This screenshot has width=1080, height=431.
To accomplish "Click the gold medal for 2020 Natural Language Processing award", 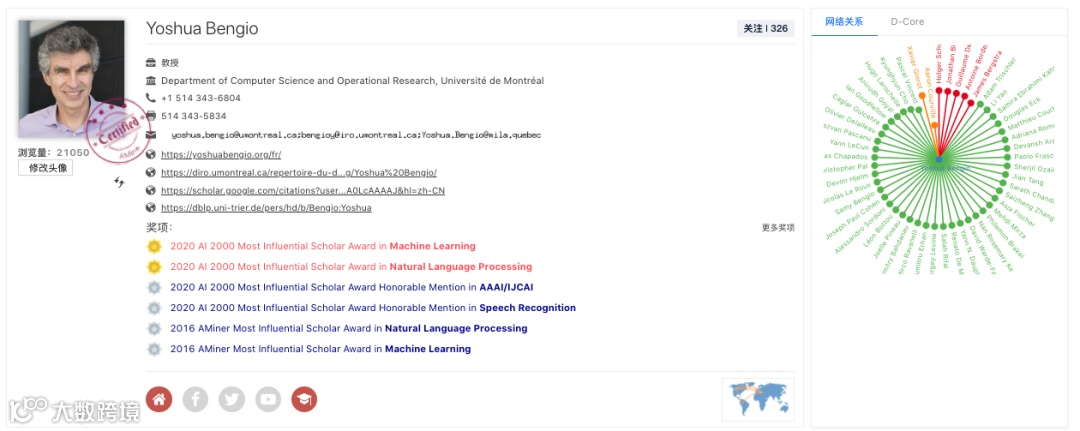I will pos(154,267).
